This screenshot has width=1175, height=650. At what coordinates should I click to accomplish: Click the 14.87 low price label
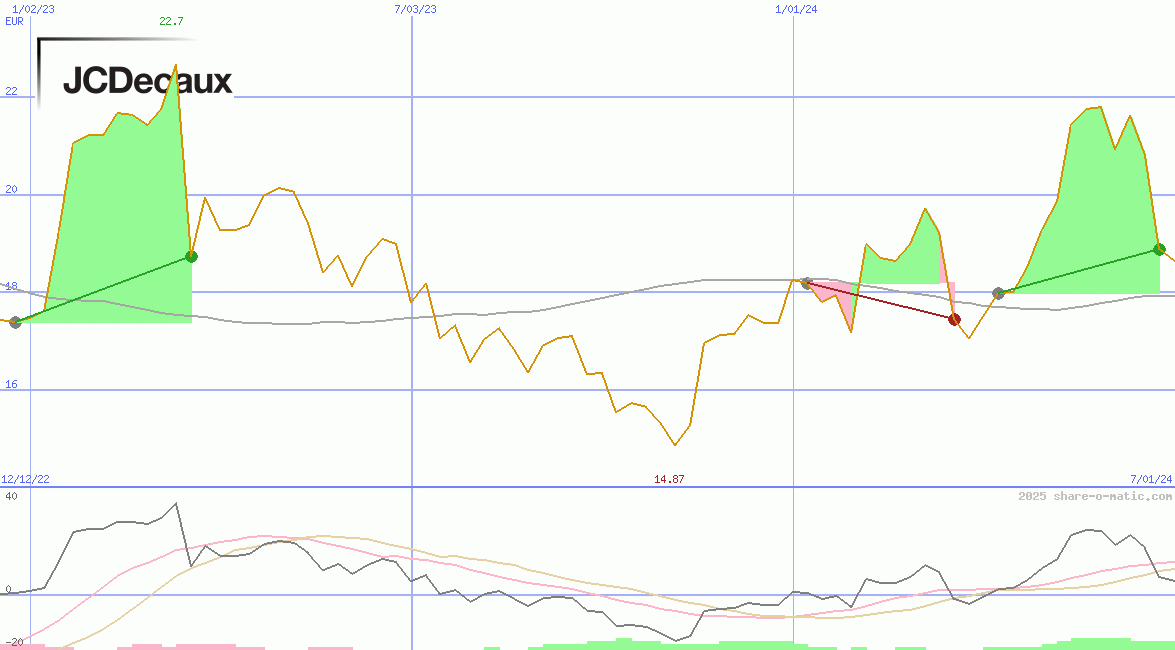pos(669,480)
